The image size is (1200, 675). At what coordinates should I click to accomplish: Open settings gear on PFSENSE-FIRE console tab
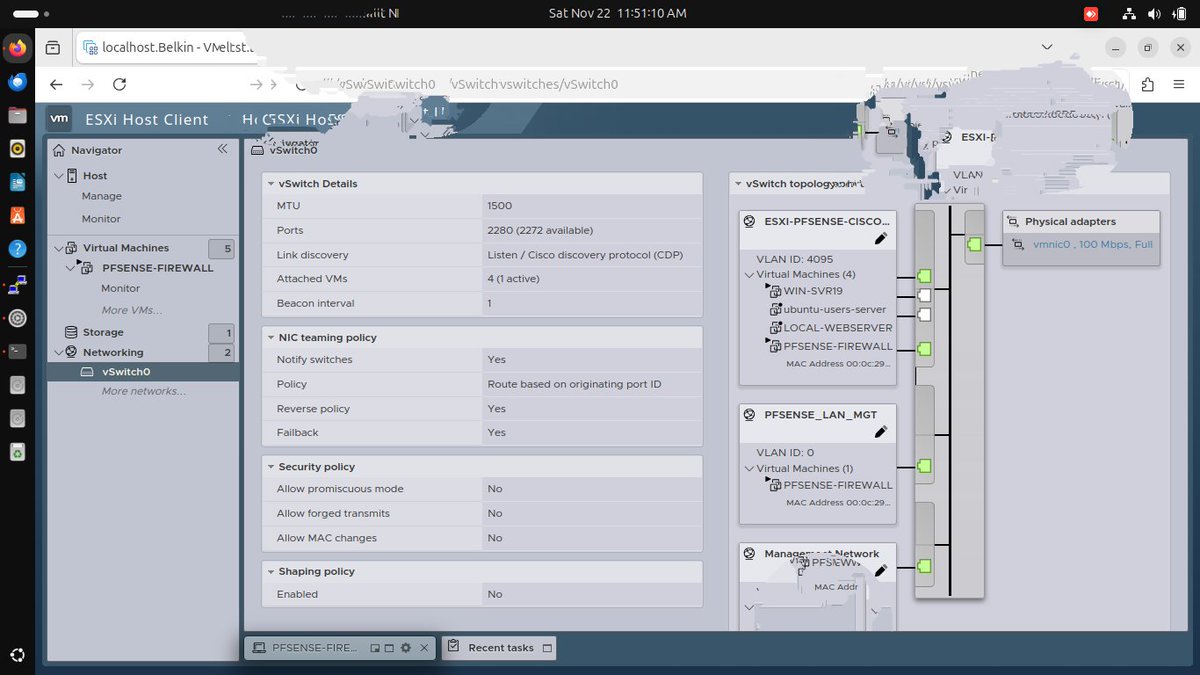point(406,648)
